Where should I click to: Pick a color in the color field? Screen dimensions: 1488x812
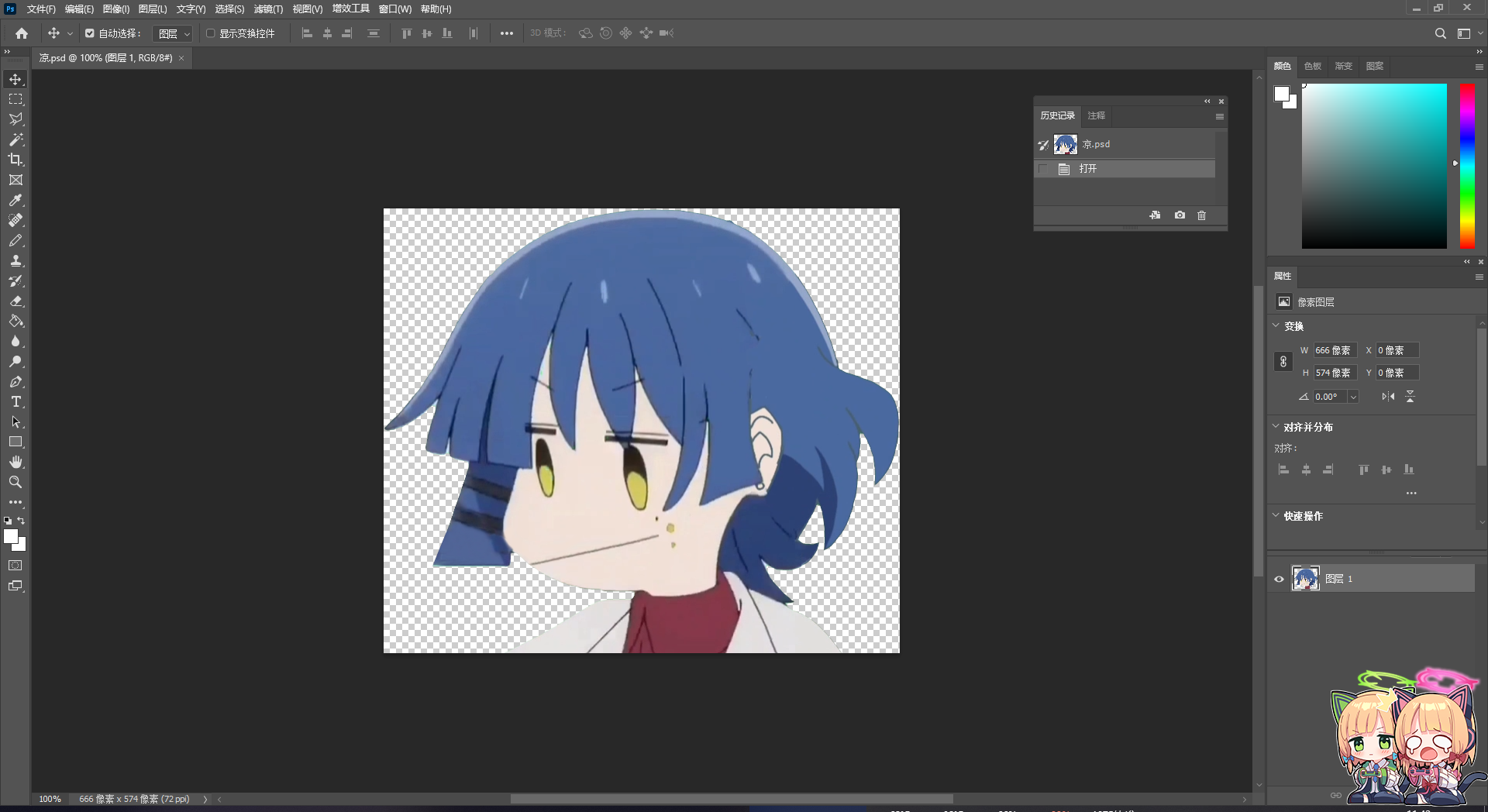(x=1374, y=166)
